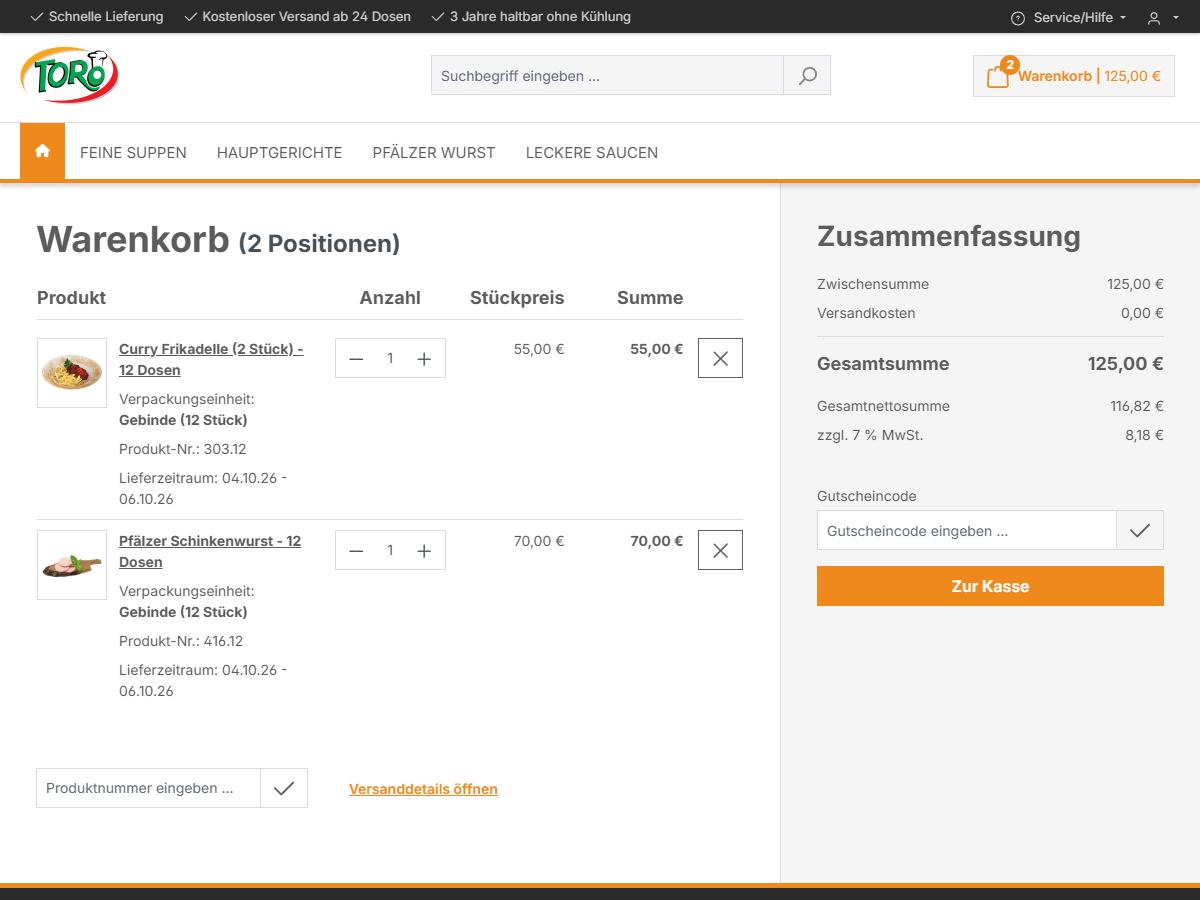Click the 116,82 € net total value
Viewport: 1200px width, 900px height.
pos(1137,406)
